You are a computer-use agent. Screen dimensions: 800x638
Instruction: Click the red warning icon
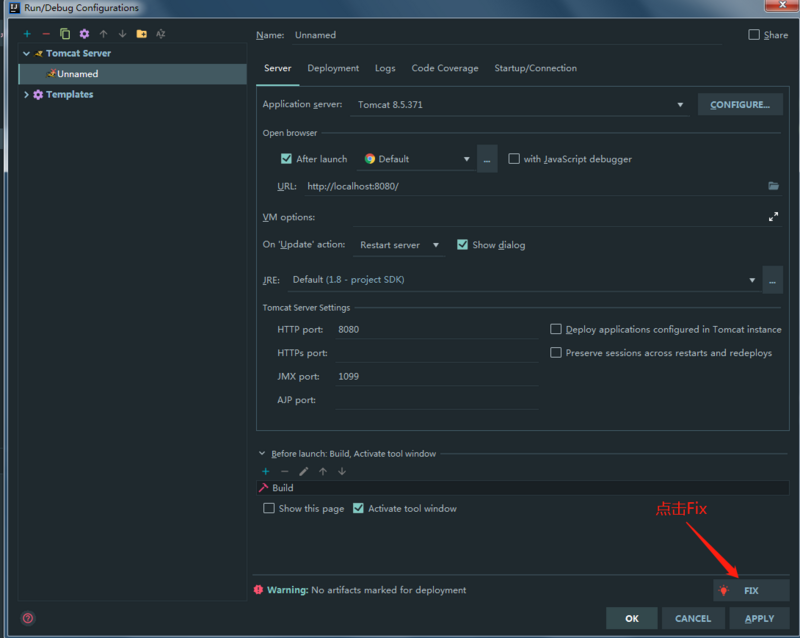(258, 590)
